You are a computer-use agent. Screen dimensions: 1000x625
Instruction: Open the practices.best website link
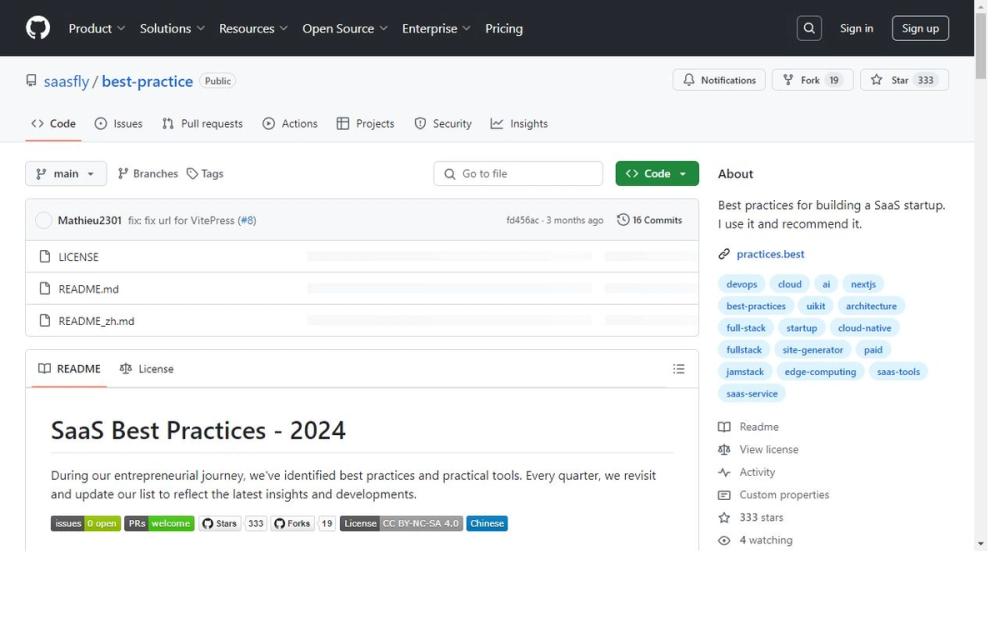770,254
